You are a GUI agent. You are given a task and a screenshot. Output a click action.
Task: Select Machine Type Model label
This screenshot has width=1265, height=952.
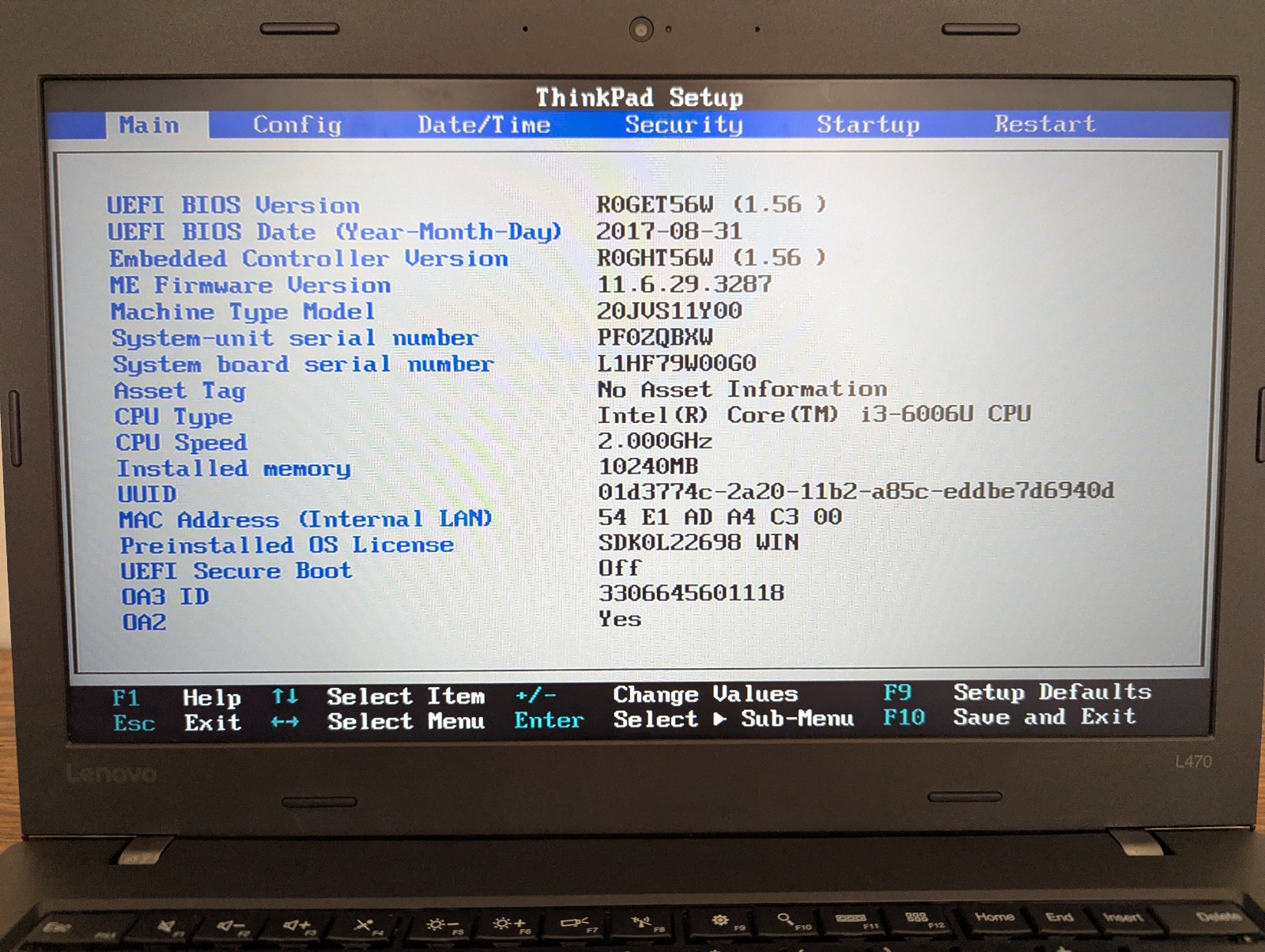243,312
